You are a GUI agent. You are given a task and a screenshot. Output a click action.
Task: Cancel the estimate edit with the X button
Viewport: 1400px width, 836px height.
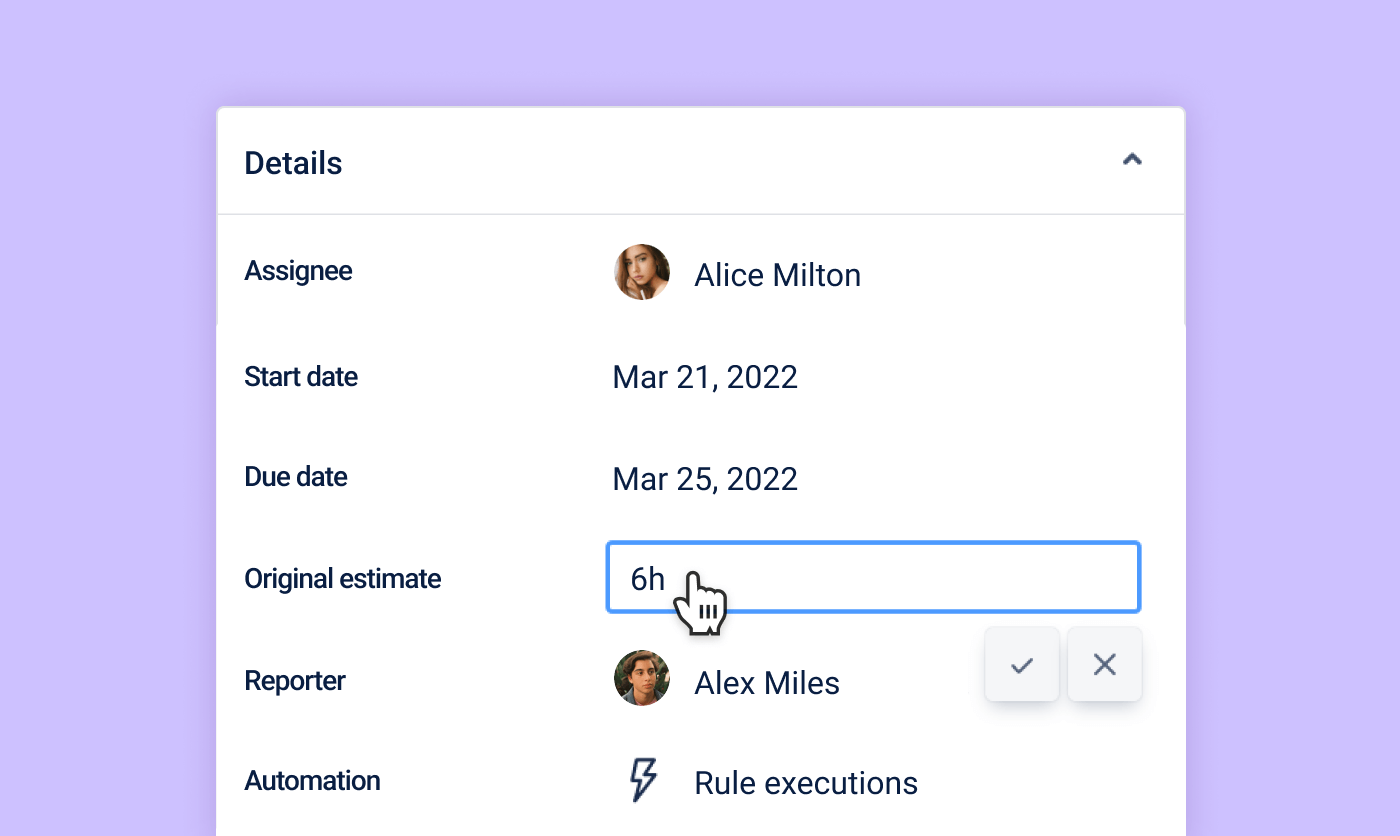coord(1105,664)
